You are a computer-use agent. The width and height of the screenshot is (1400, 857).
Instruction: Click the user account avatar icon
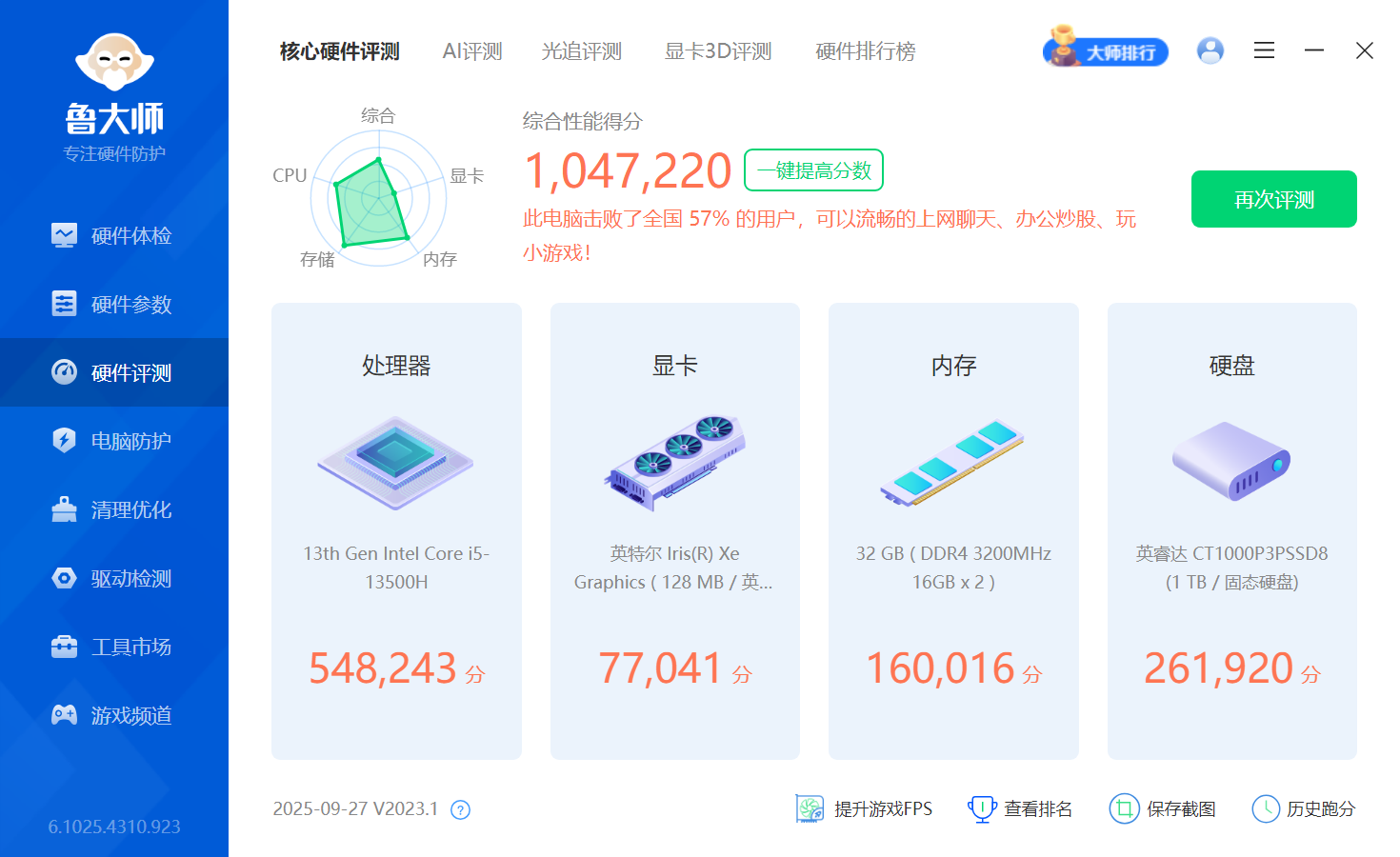[x=1210, y=50]
